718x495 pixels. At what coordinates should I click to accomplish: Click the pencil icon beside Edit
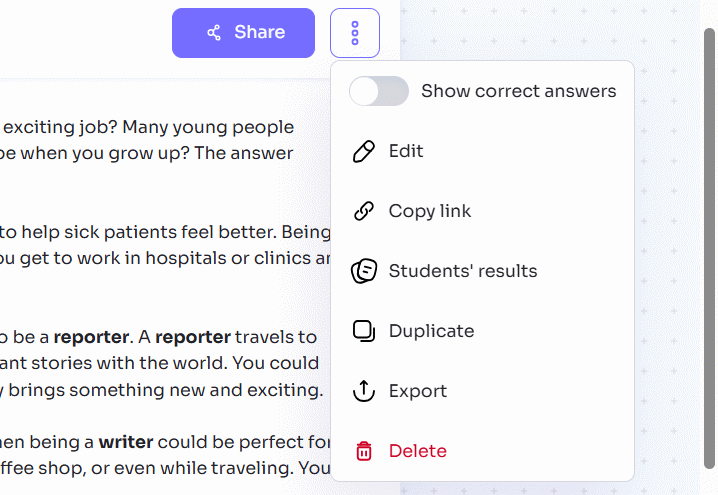[x=364, y=152]
